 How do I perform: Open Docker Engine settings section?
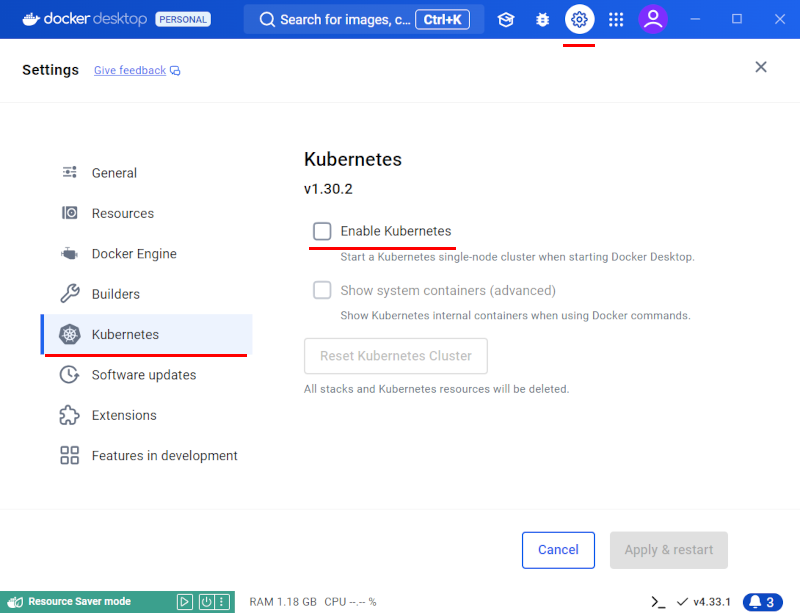(x=147, y=253)
